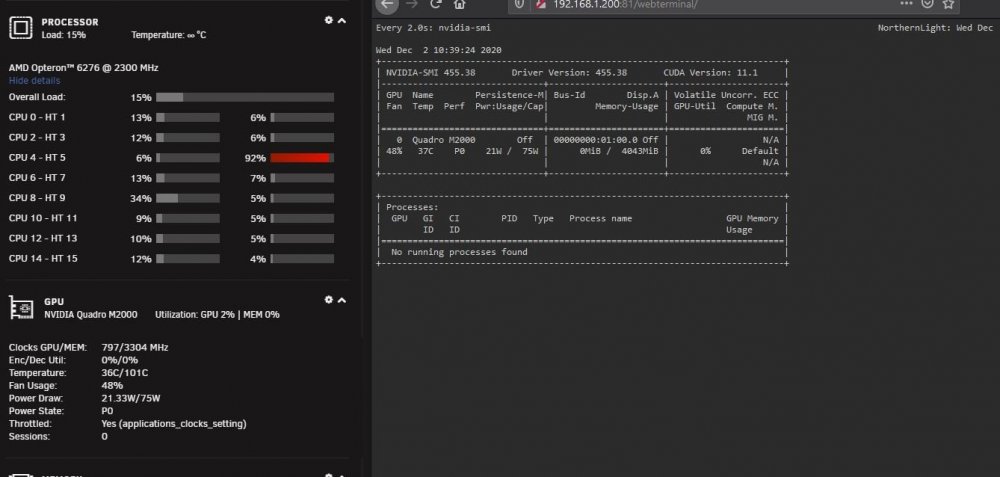Click the CPU 8 load bar at 34%
The height and width of the screenshot is (477, 1000).
click(x=188, y=198)
